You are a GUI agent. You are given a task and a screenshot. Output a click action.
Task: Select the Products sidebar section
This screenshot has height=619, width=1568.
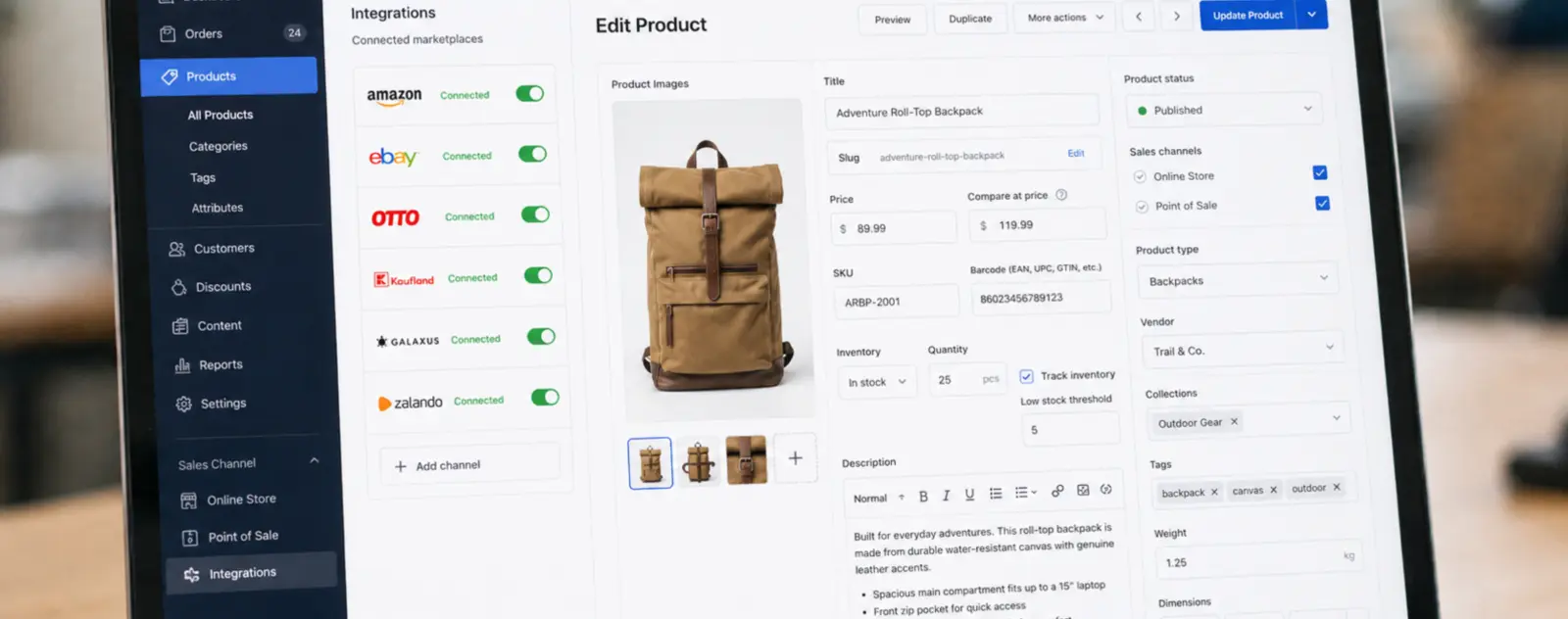coord(228,76)
